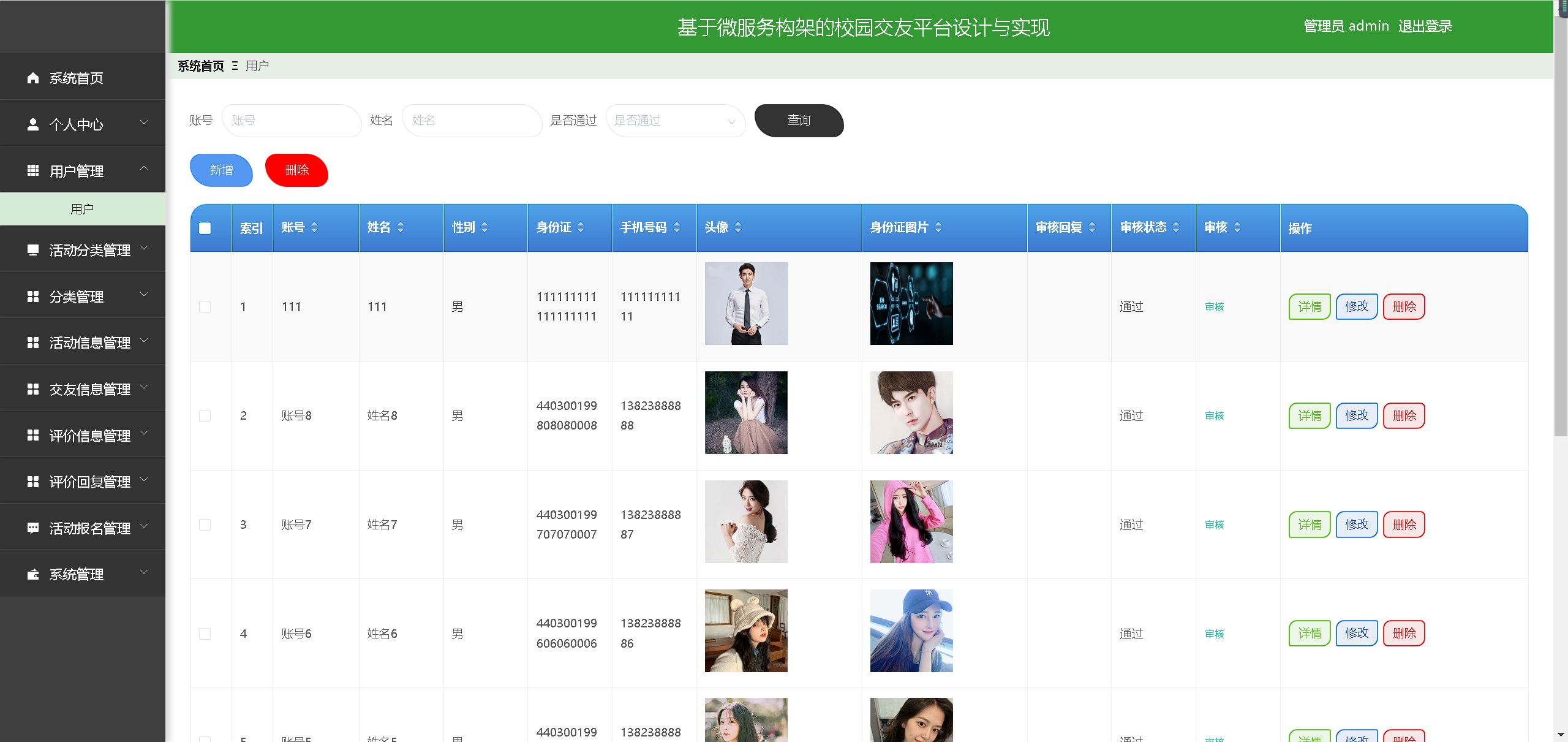The width and height of the screenshot is (1568, 742).
Task: Click 退出登录 in the top bar
Action: click(1426, 26)
